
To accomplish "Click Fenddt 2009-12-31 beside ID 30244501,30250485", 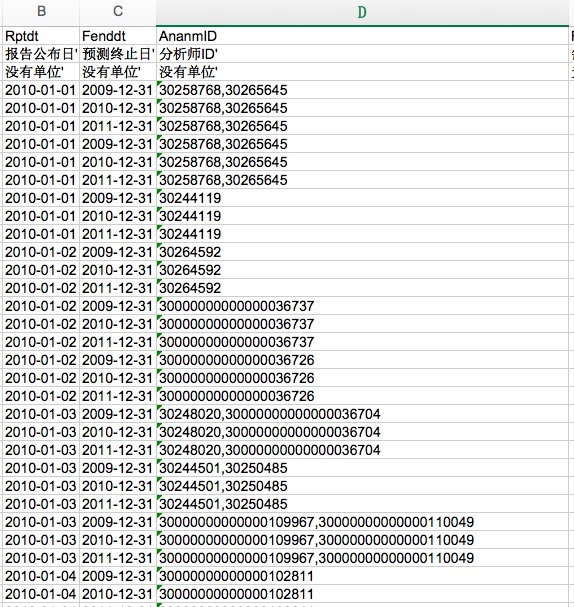I will point(118,468).
